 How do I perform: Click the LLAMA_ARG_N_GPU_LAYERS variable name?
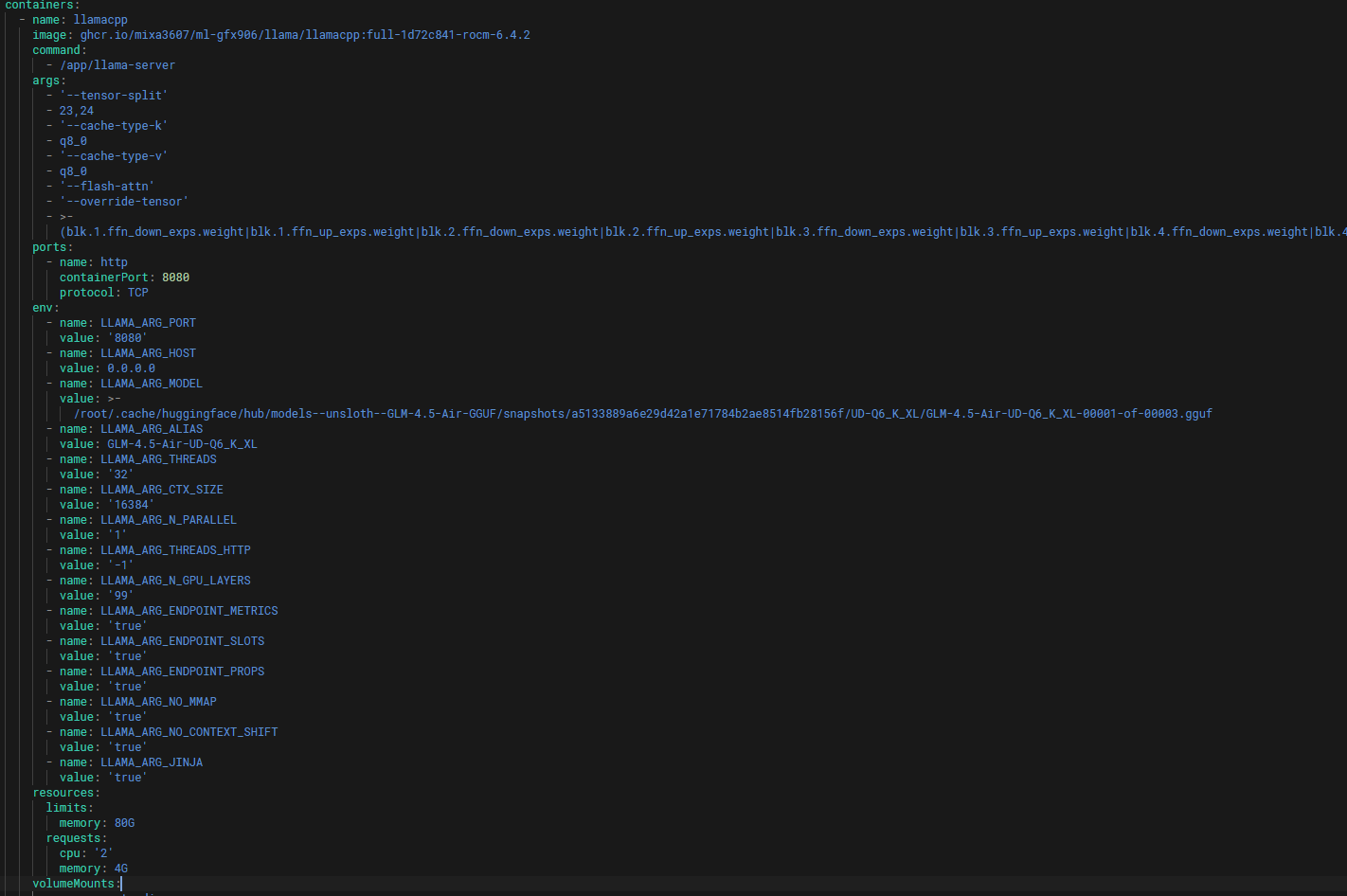pyautogui.click(x=175, y=581)
